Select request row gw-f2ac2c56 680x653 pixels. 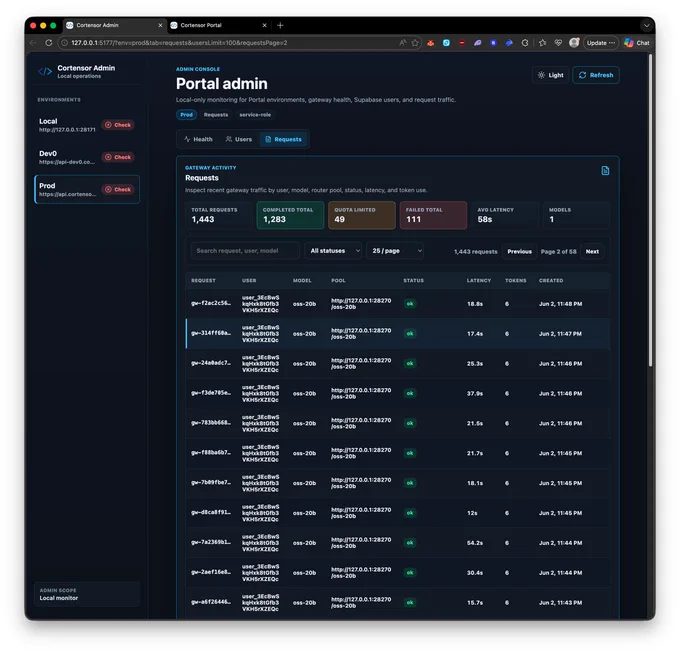pyautogui.click(x=398, y=304)
